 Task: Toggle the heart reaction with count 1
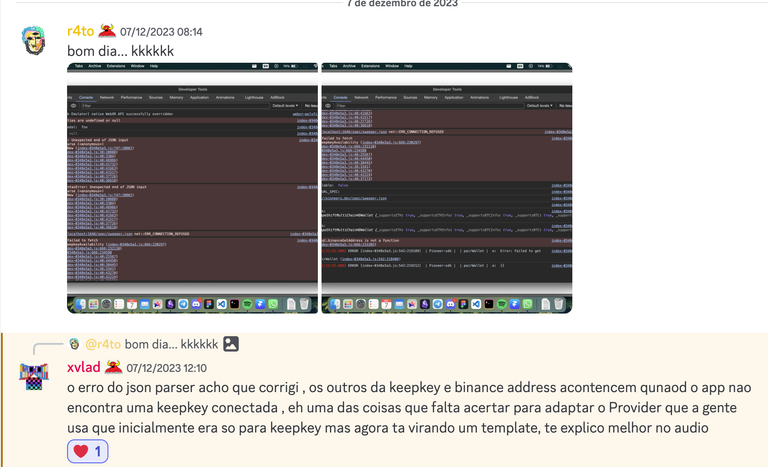coord(88,451)
